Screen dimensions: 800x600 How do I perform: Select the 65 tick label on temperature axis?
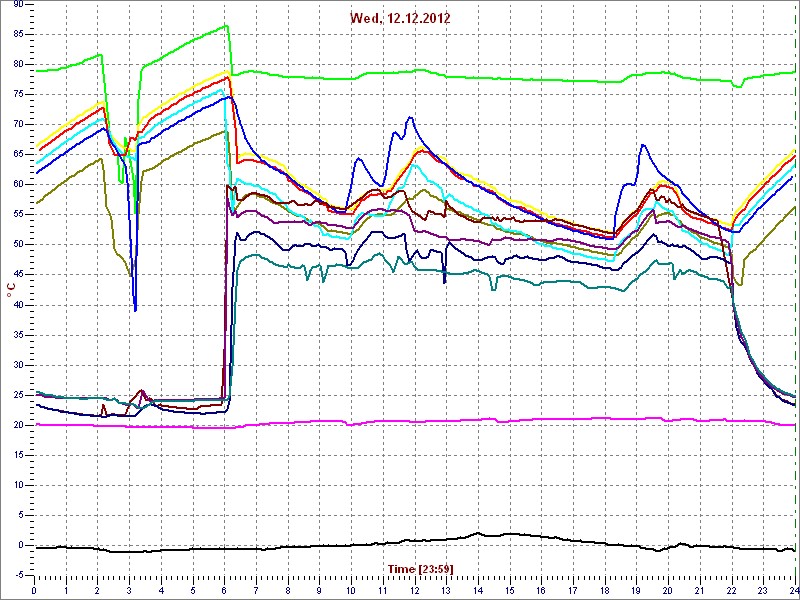17,155
